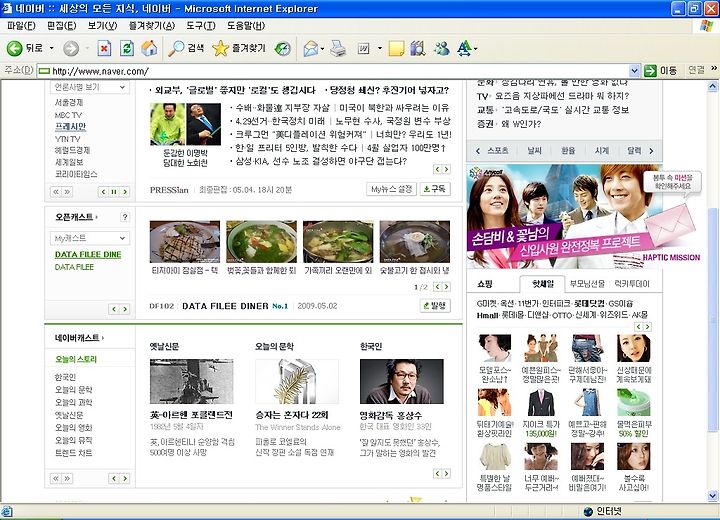Click the left arrow in 스포츠 tab strip
The height and width of the screenshot is (520, 720).
coord(478,151)
